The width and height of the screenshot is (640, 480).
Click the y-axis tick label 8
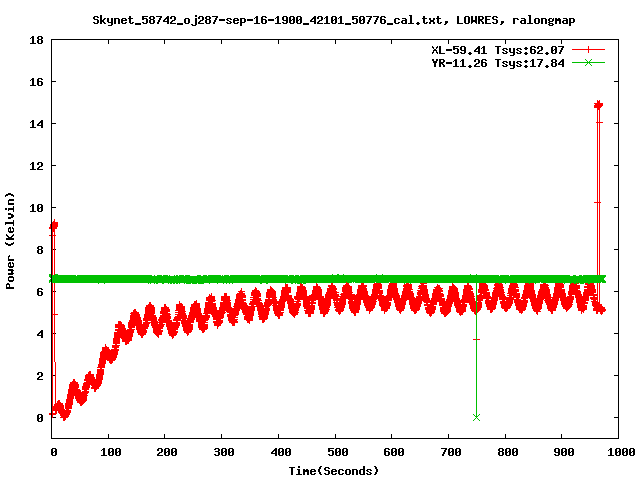[x=40, y=250]
